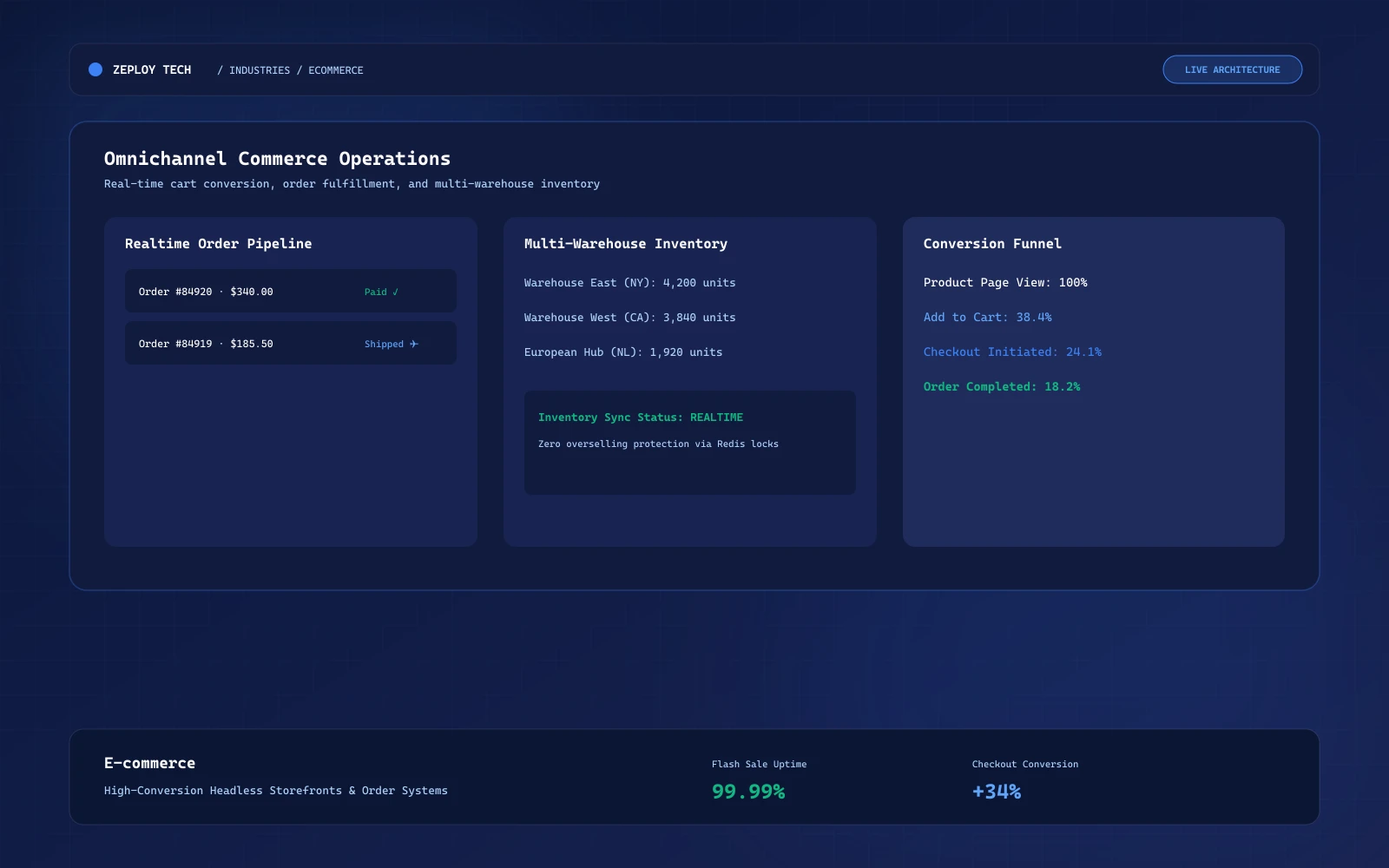
Task: Click the Paid status on Order #84920
Action: tap(381, 292)
